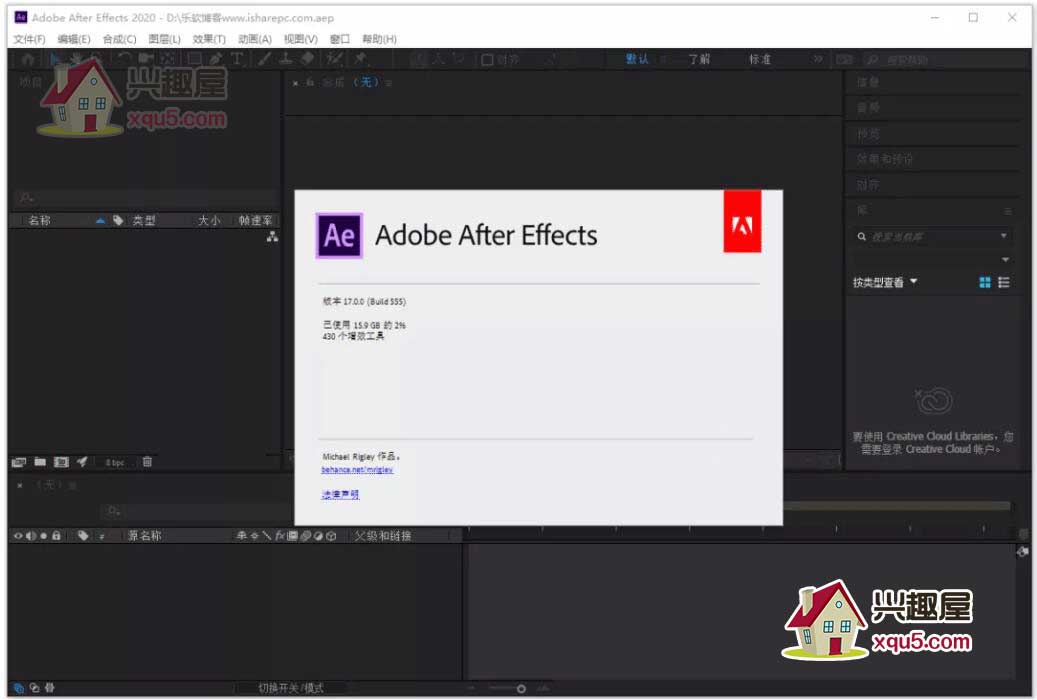The height and width of the screenshot is (700, 1037).
Task: Toggle the solo dot column in timeline
Action: [x=44, y=536]
